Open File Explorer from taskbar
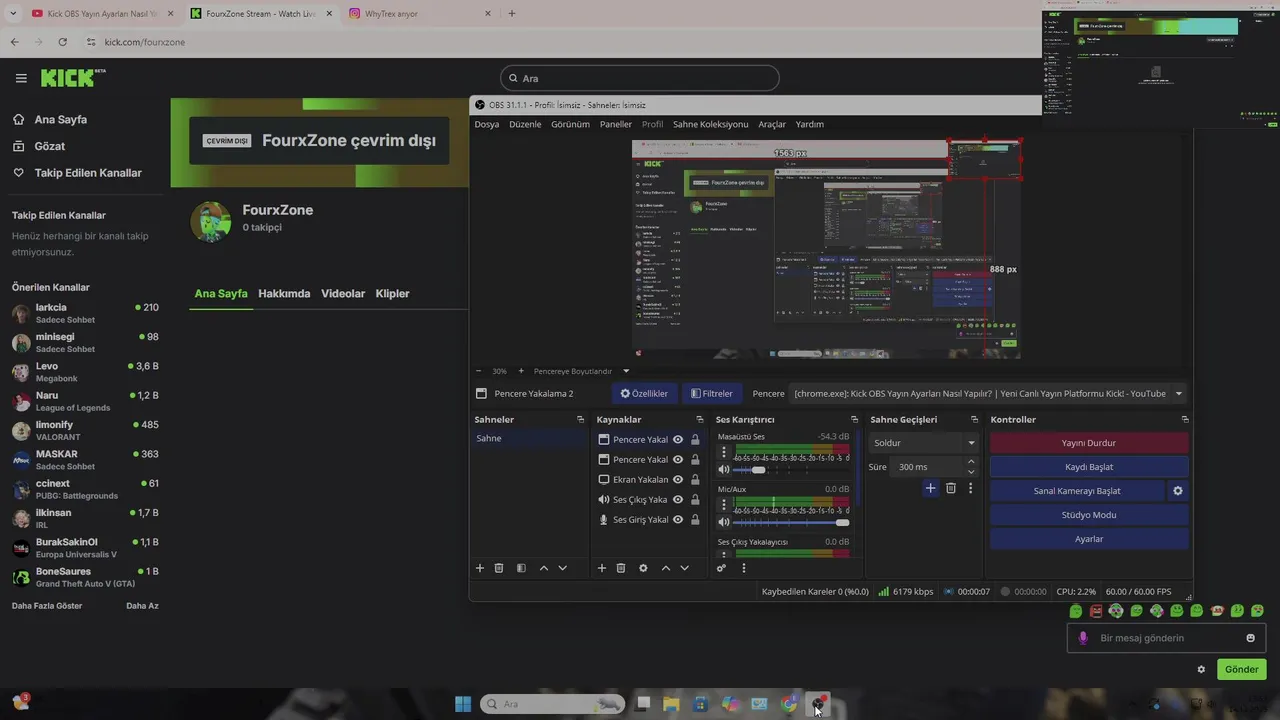This screenshot has width=1280, height=720. click(x=671, y=704)
